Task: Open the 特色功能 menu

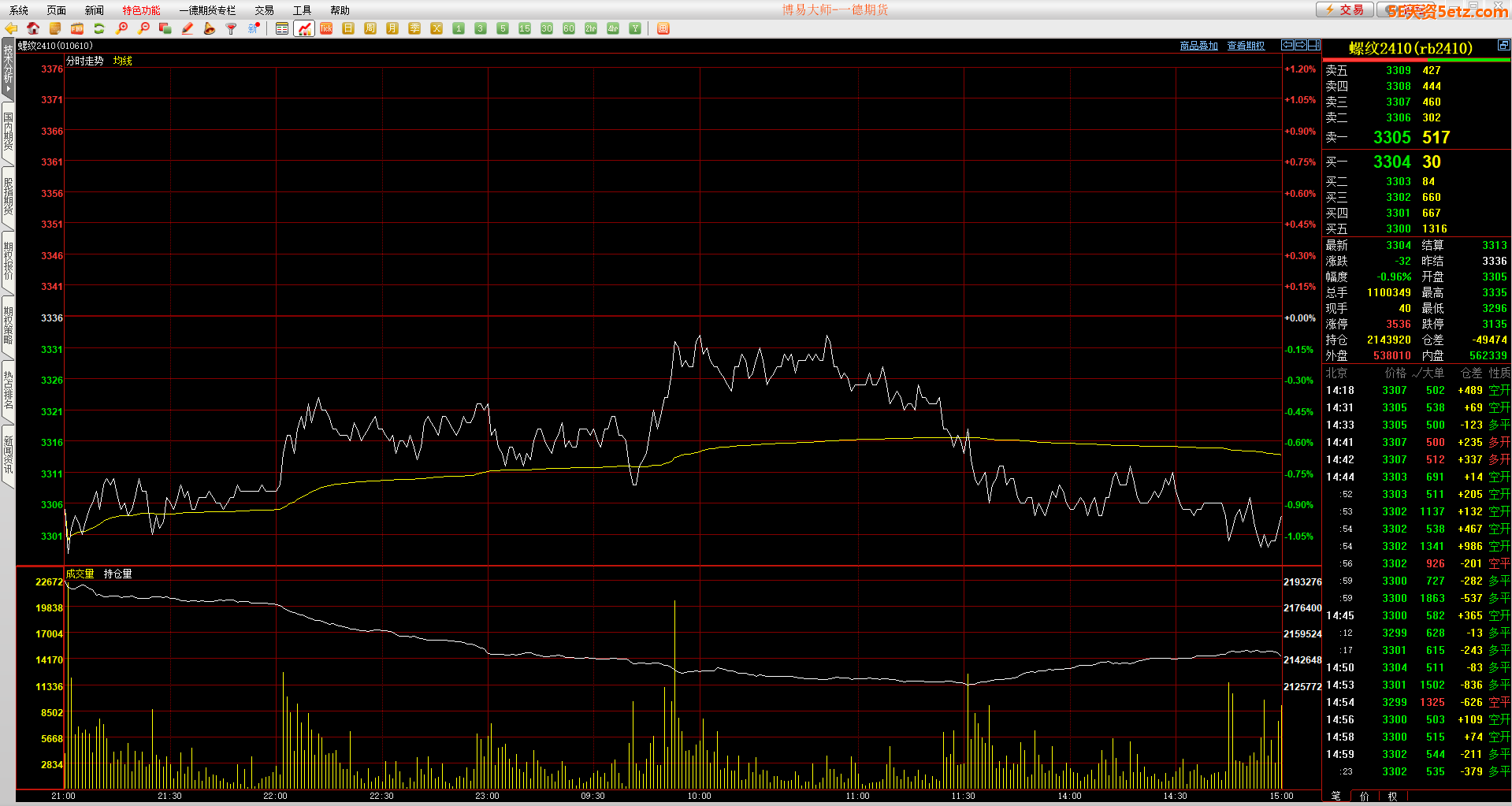Action: [x=141, y=10]
